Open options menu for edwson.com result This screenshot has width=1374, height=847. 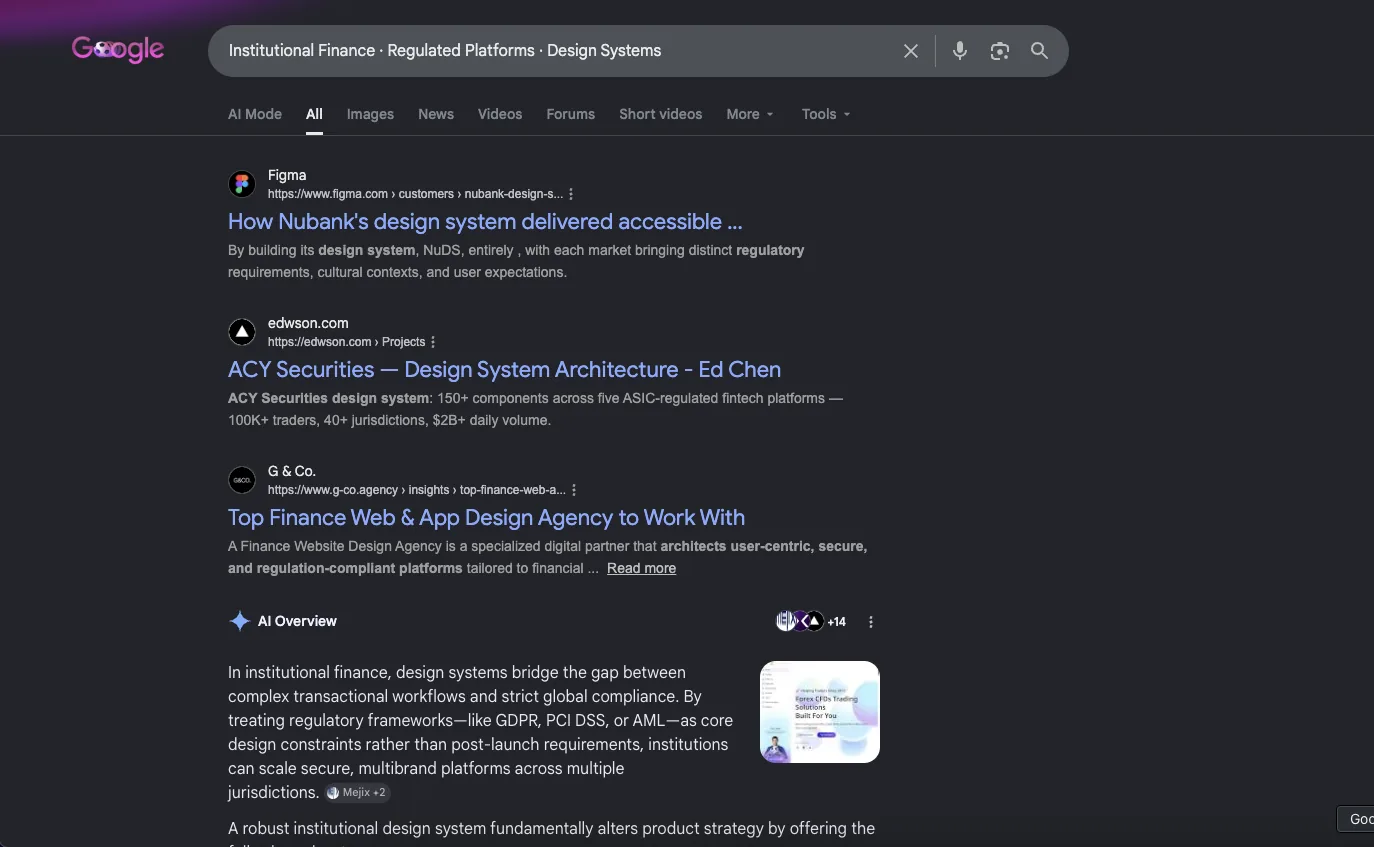pyautogui.click(x=433, y=342)
